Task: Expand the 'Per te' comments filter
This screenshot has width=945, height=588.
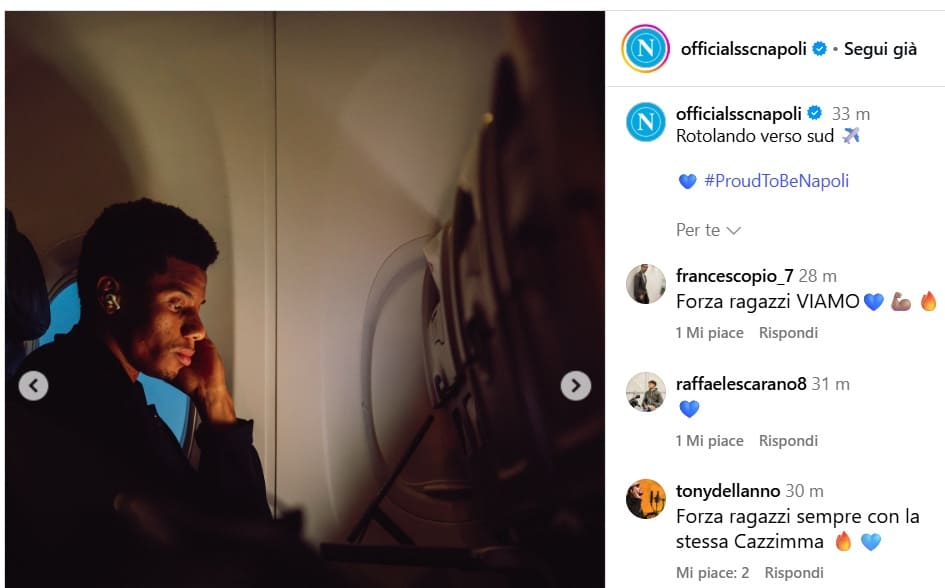Action: point(708,230)
